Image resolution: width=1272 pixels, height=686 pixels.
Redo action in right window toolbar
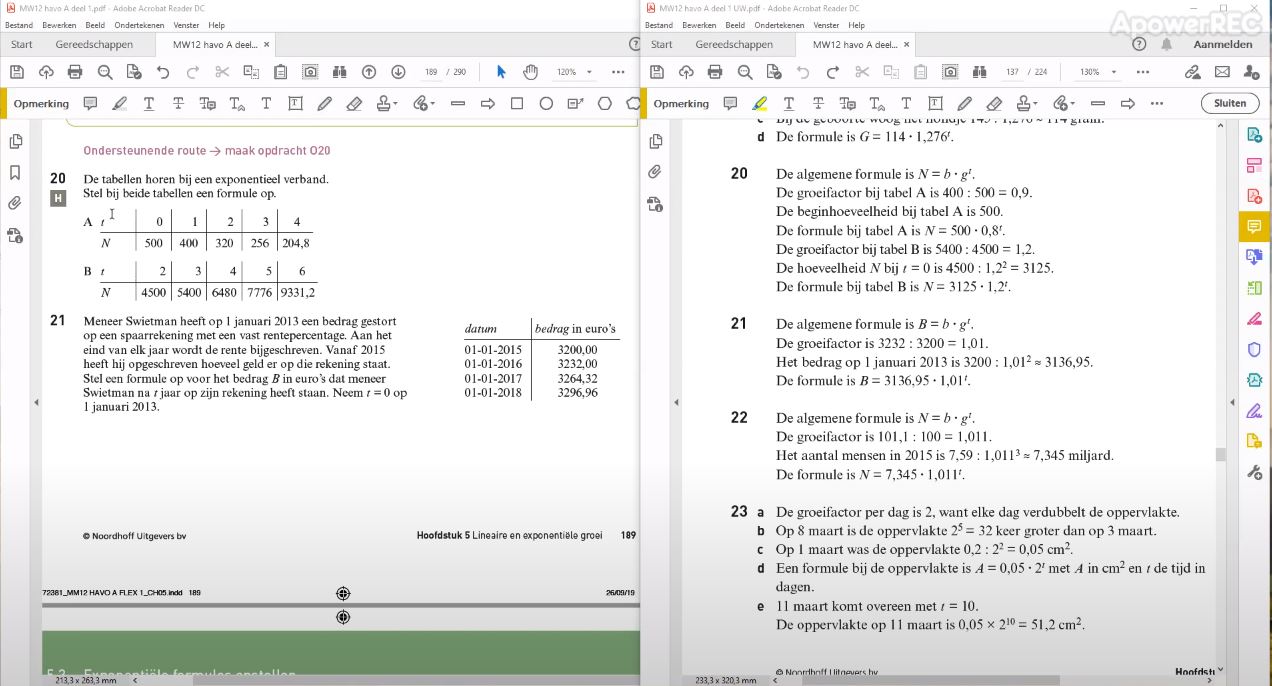click(x=833, y=72)
